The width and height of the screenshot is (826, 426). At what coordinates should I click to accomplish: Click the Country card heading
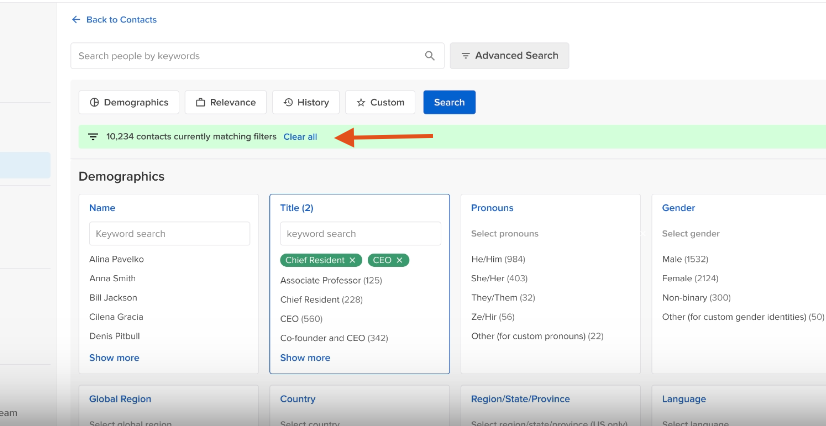(298, 399)
